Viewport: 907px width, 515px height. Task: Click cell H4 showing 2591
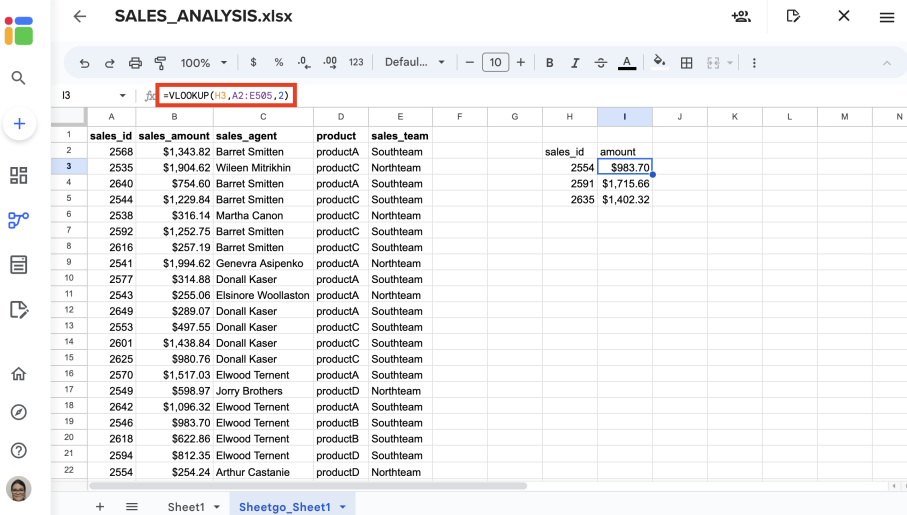coord(570,183)
